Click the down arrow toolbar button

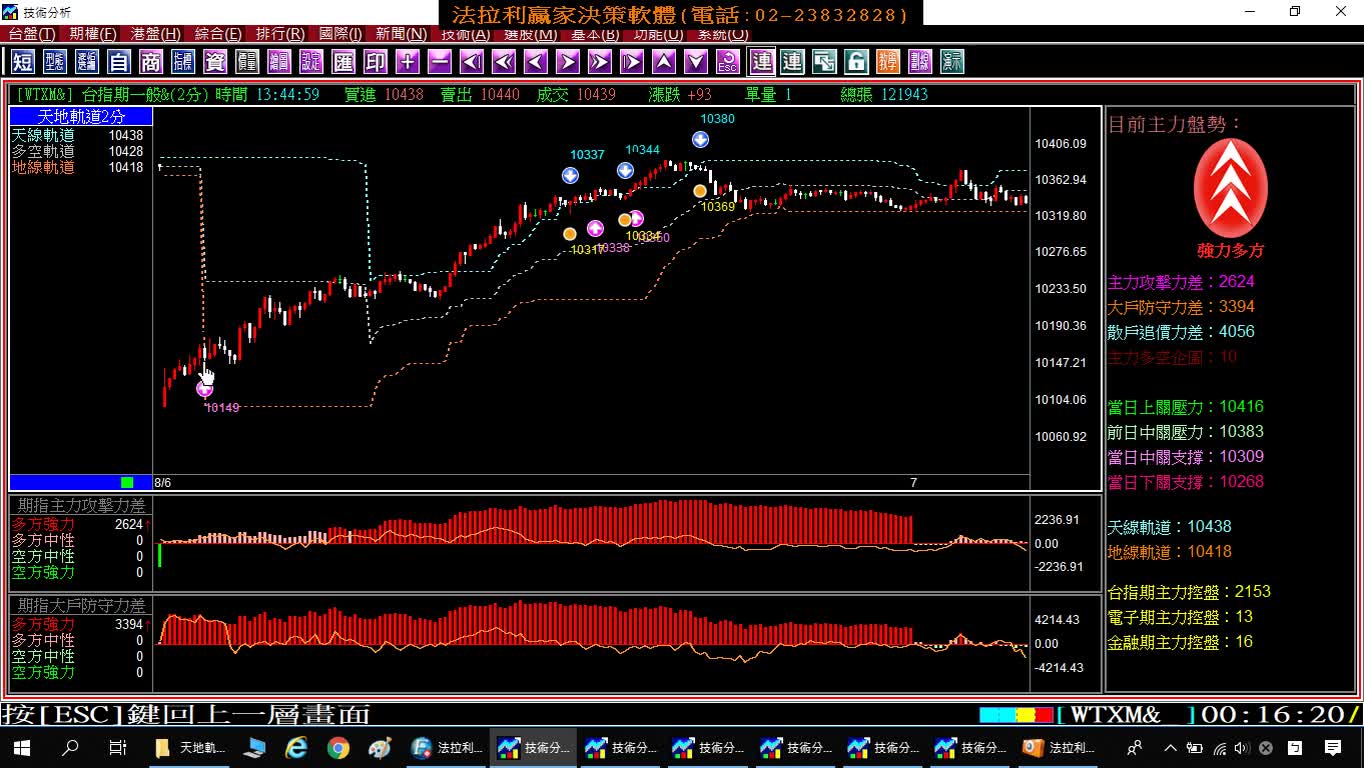pos(696,62)
